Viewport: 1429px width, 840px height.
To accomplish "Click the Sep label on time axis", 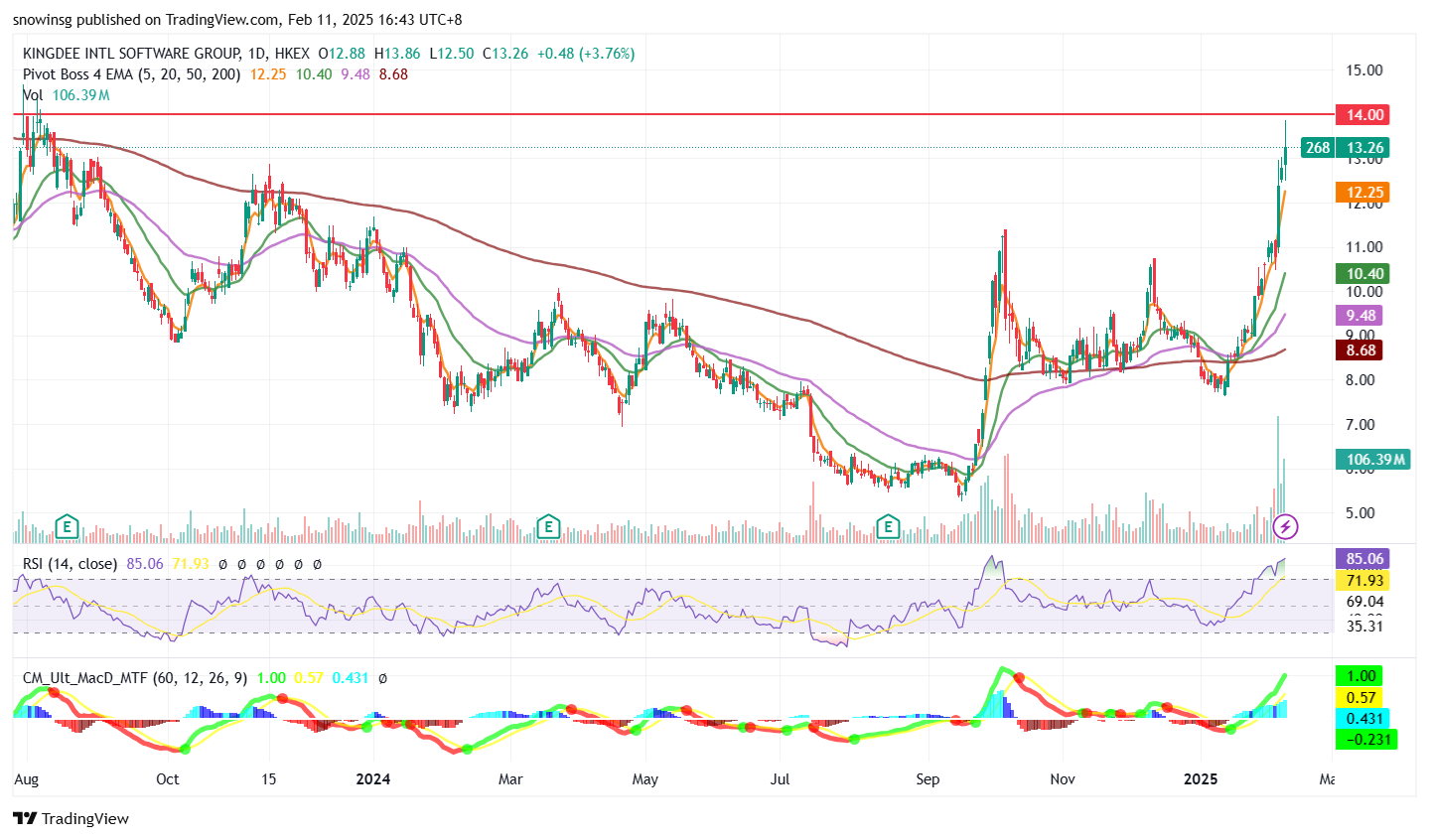I will point(928,779).
